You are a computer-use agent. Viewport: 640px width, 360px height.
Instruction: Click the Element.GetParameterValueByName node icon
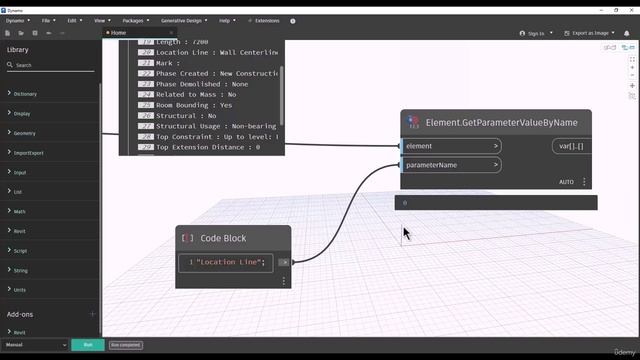[413, 122]
